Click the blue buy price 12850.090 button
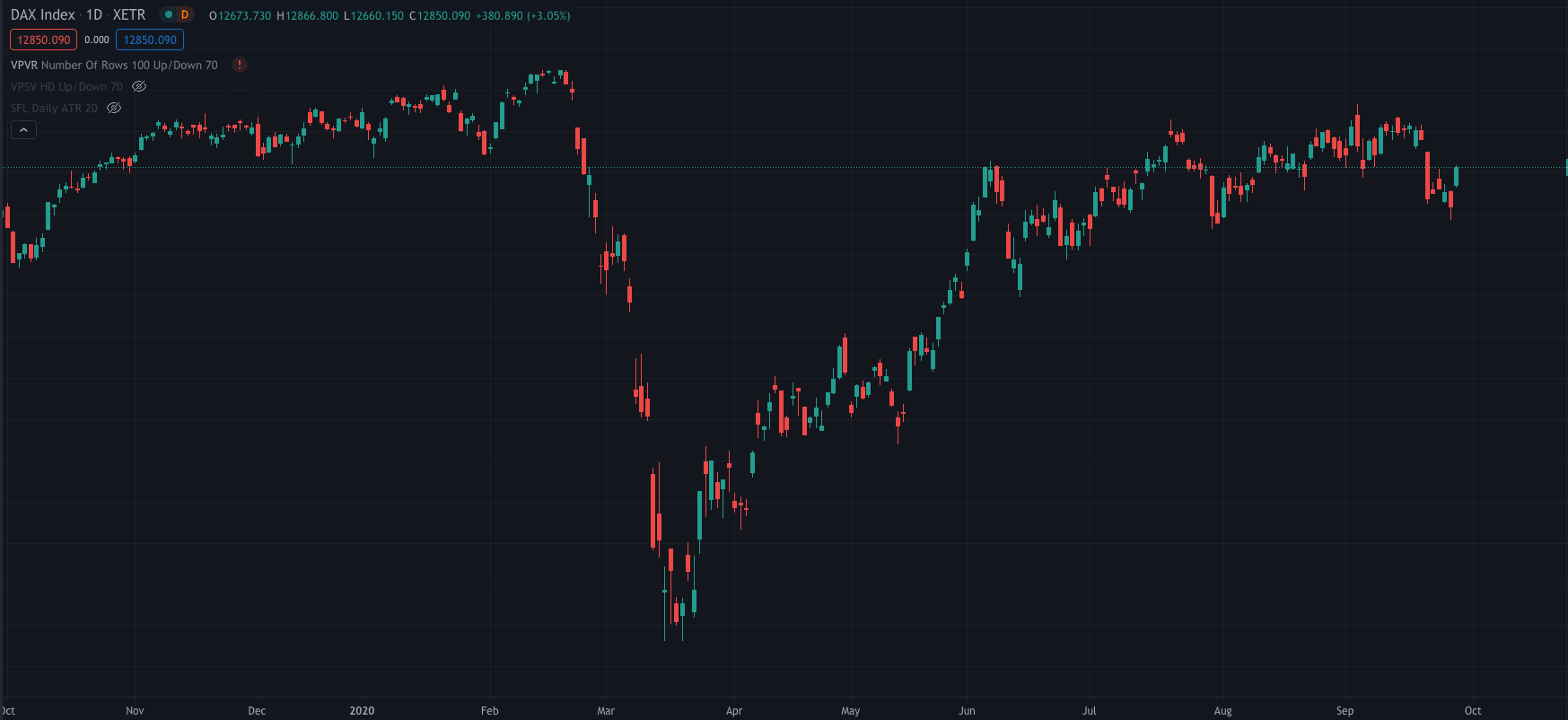 pos(150,40)
